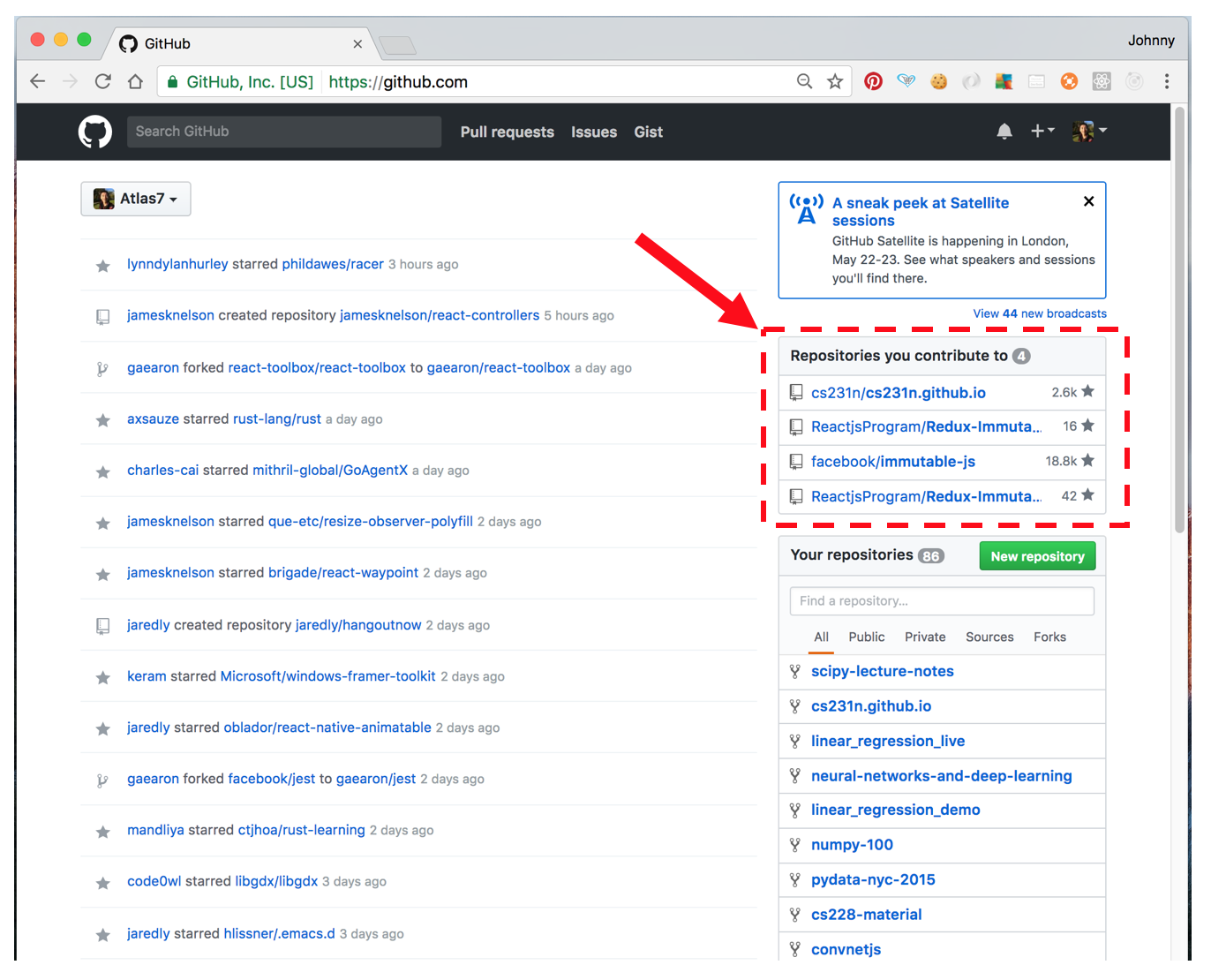Click the New repository button

click(x=1037, y=556)
